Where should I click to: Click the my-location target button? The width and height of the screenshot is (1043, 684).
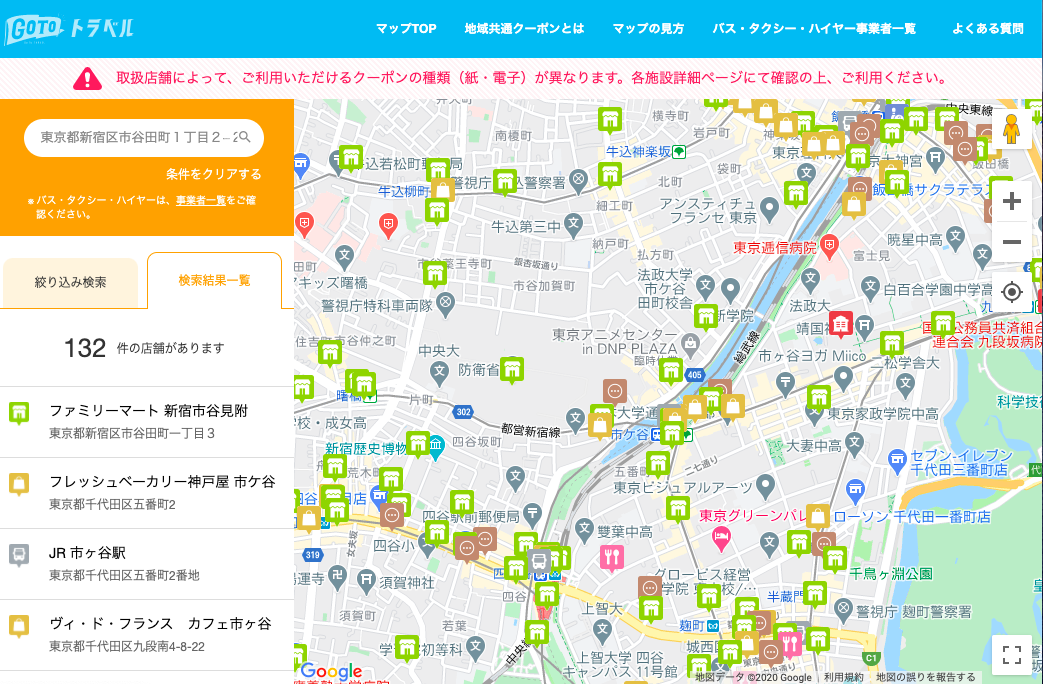click(1012, 292)
